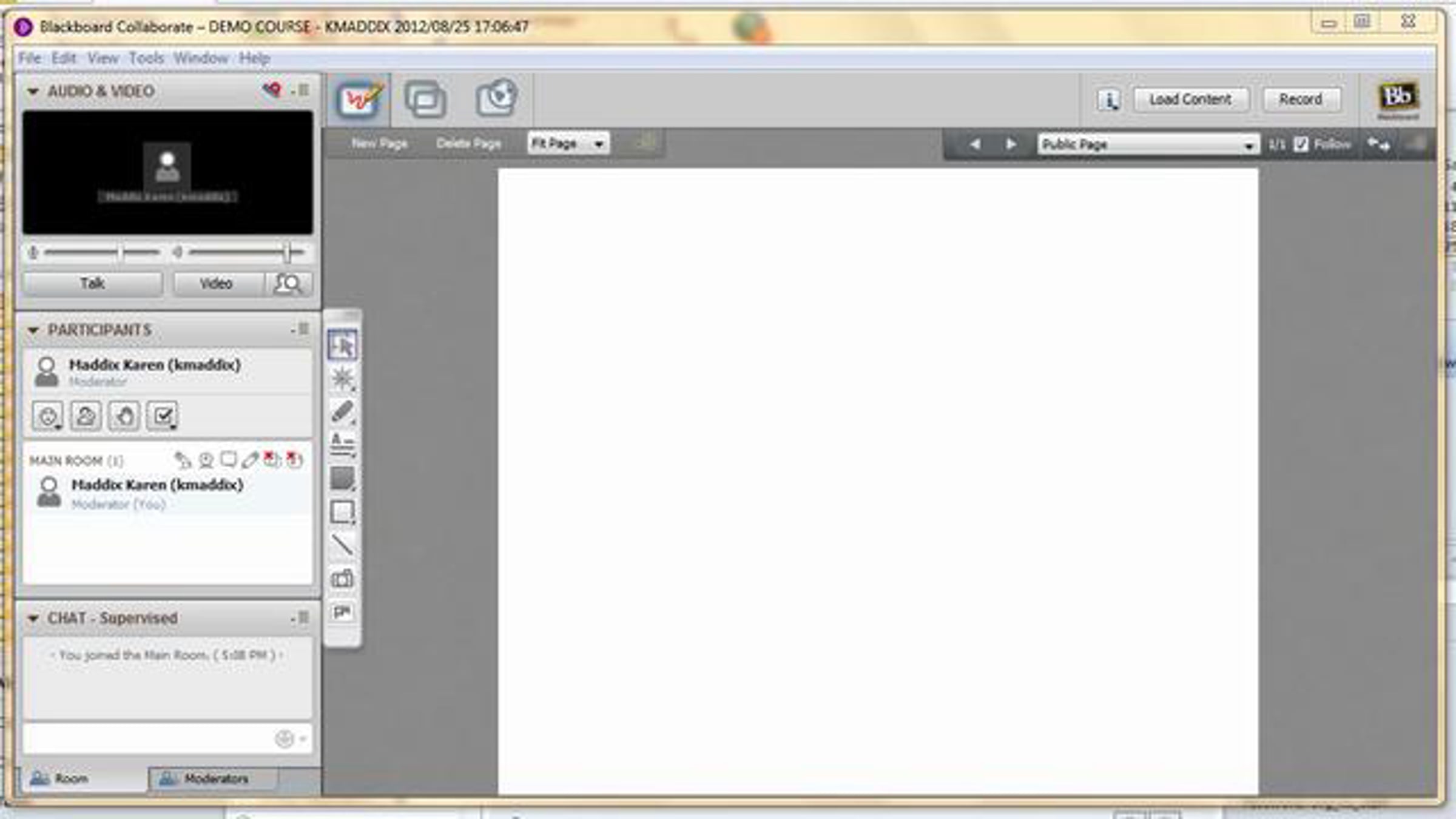The width and height of the screenshot is (1456, 819).
Task: Toggle Main Room audio permission icon
Action: (183, 460)
